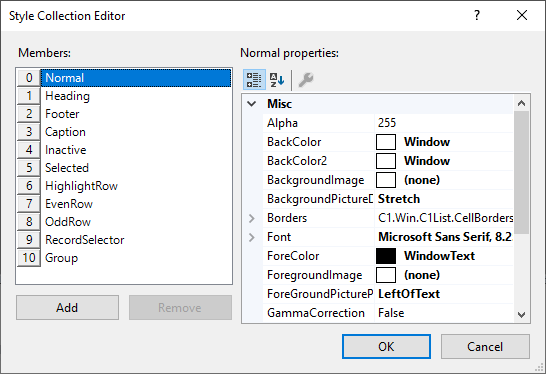Image resolution: width=546 pixels, height=374 pixels.
Task: Click the Font value Microsoft Sans Serif
Action: pos(445,237)
